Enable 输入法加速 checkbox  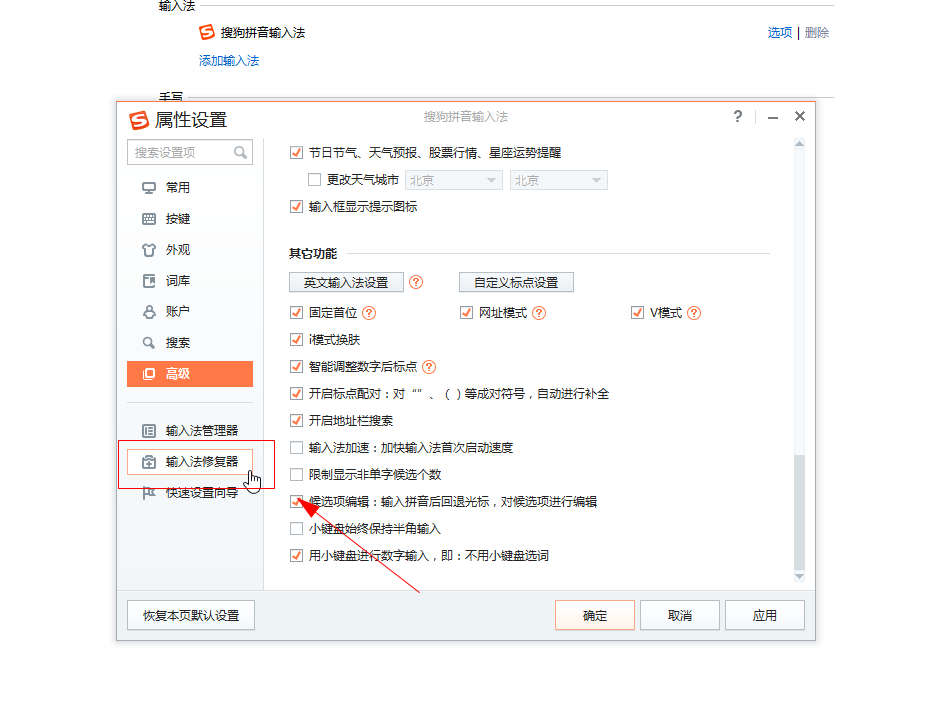(296, 448)
